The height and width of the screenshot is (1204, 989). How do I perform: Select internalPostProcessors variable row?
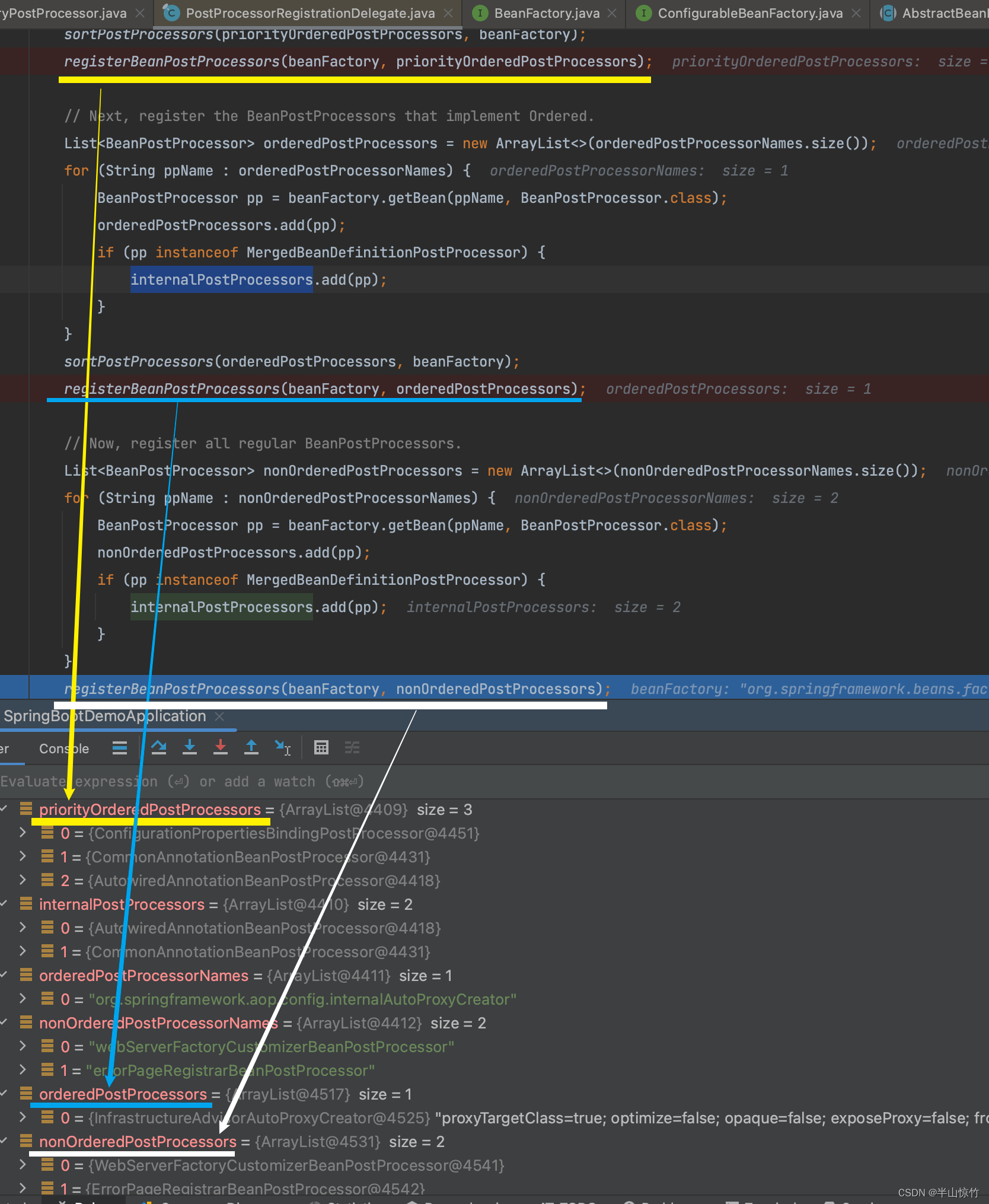point(494,904)
